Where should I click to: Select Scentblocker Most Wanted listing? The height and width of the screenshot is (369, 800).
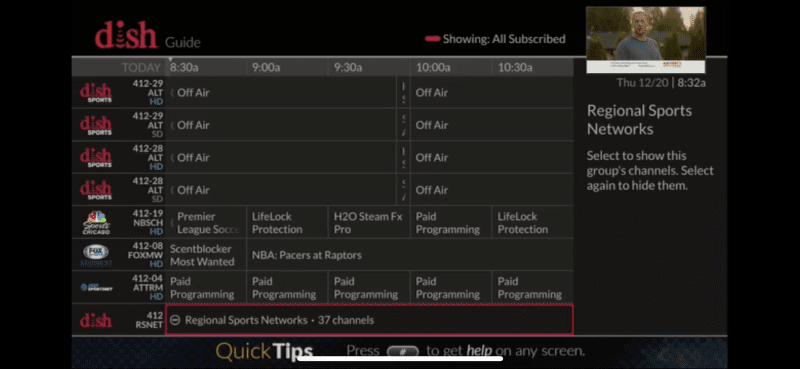click(x=206, y=255)
